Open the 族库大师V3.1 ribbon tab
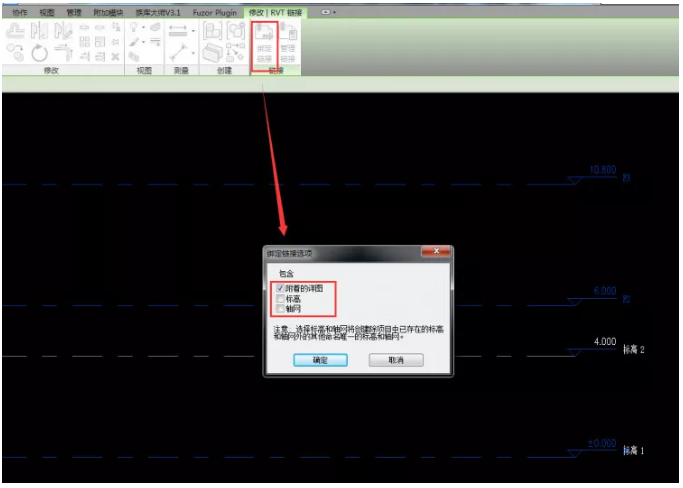This screenshot has width=683, height=488. pos(158,13)
